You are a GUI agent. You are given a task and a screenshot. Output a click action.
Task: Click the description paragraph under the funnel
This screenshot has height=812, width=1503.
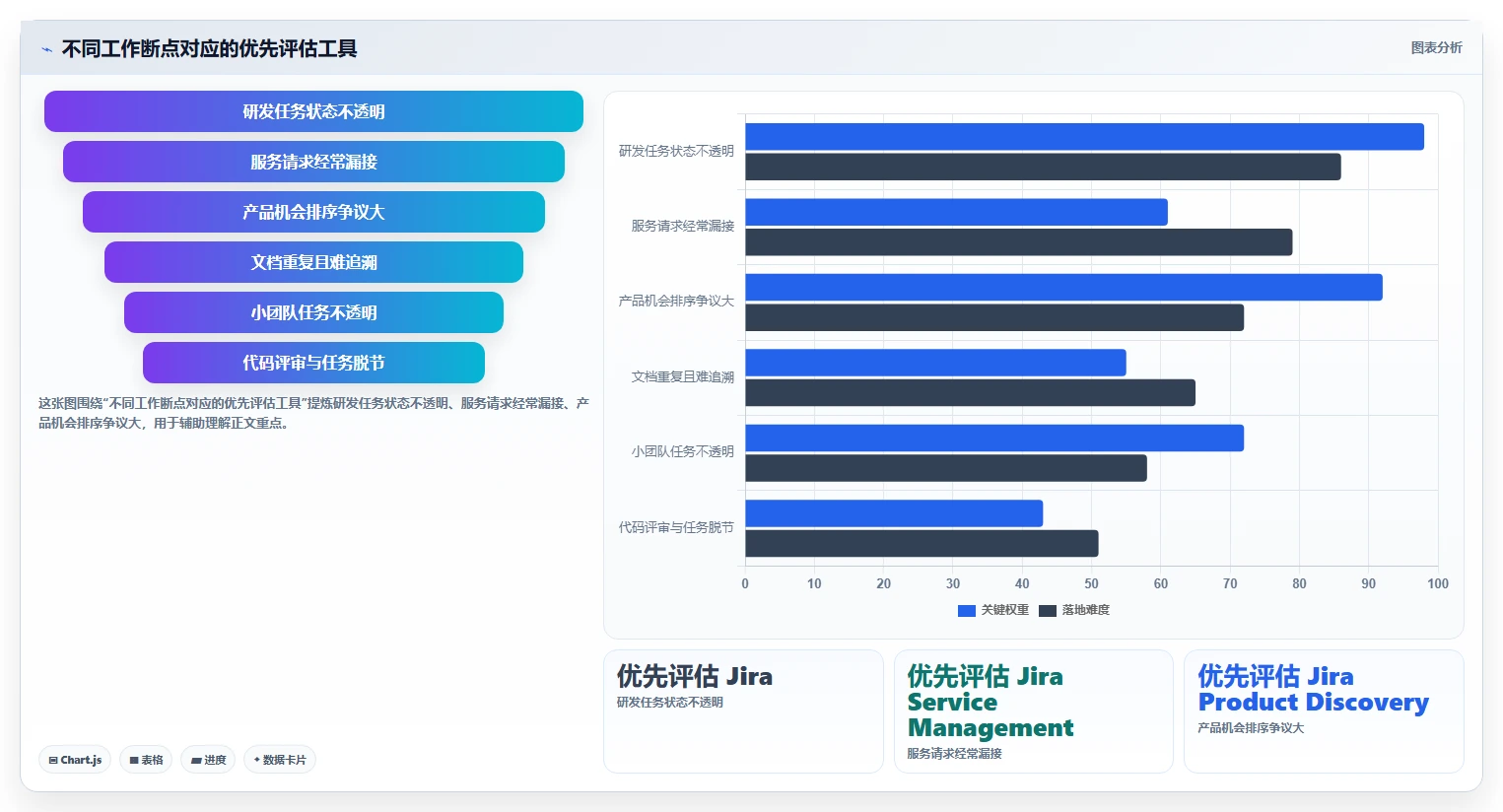[313, 413]
